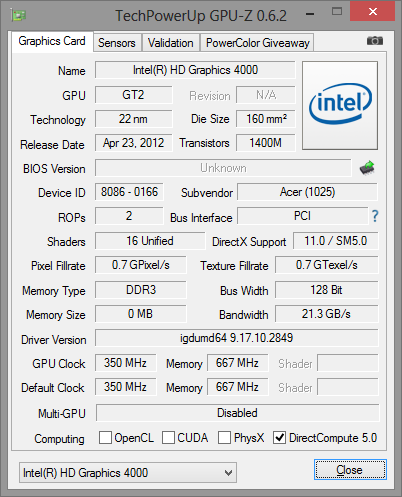Image resolution: width=402 pixels, height=497 pixels.
Task: Click the Bus Interface value PCI
Action: click(x=303, y=216)
